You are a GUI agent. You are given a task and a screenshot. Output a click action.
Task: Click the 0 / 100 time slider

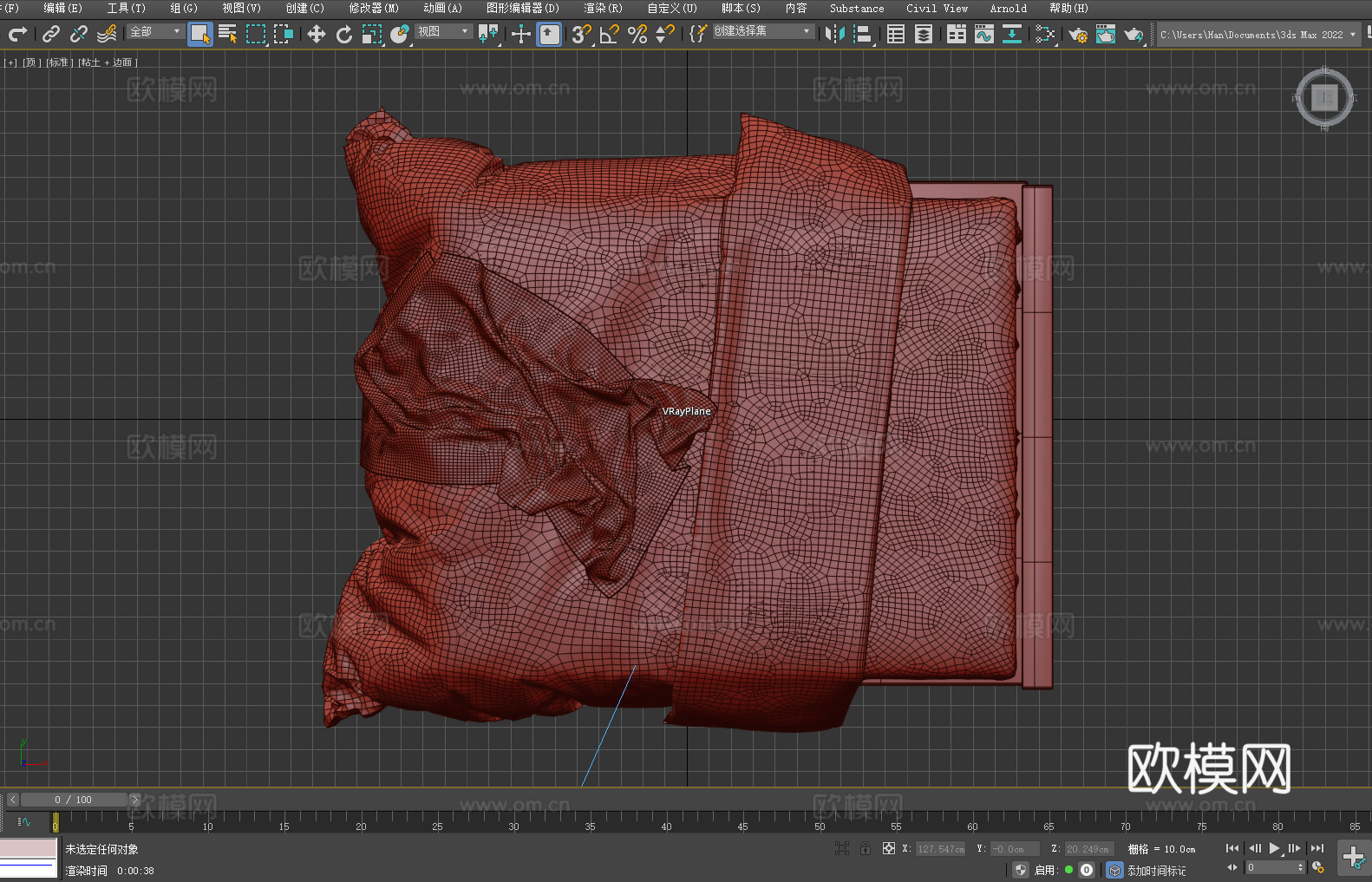(x=74, y=800)
